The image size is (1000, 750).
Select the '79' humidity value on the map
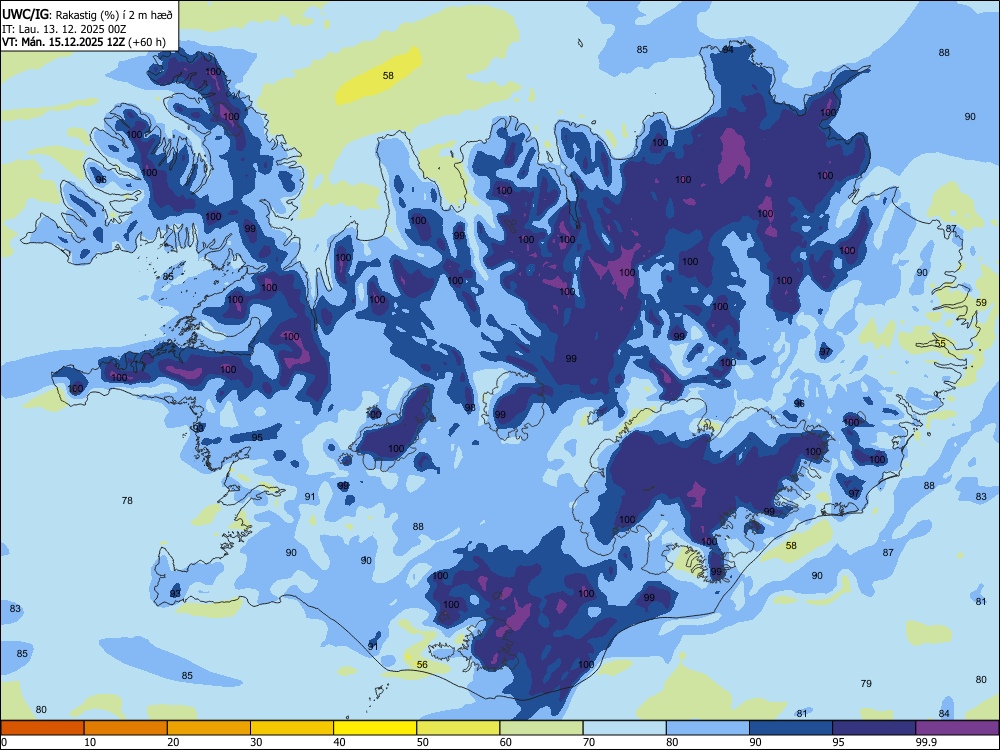pos(866,684)
